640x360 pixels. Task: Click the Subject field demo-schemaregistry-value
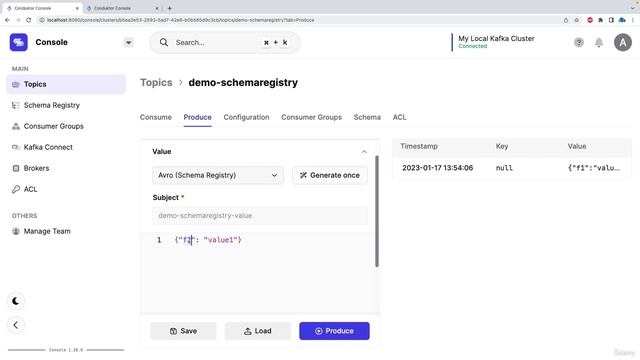pyautogui.click(x=260, y=216)
